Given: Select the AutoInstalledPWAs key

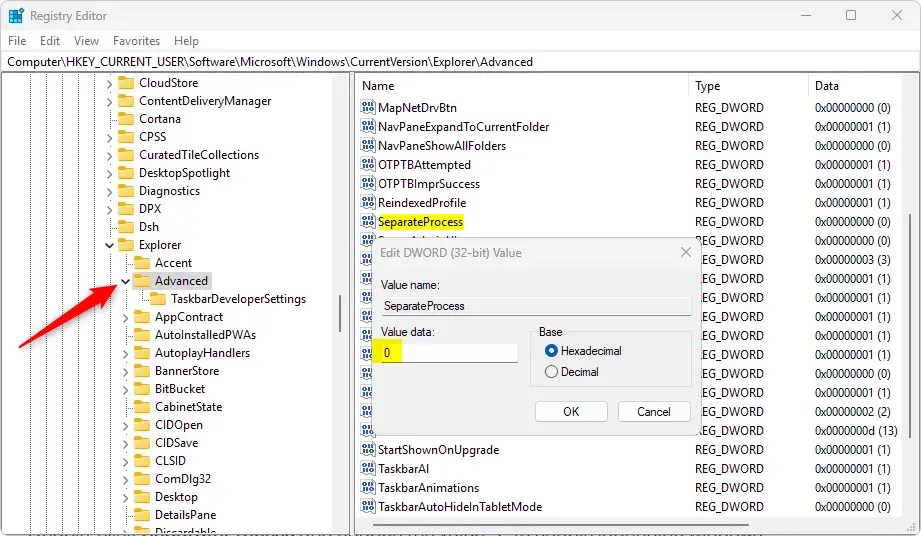Looking at the screenshot, I should [x=205, y=335].
